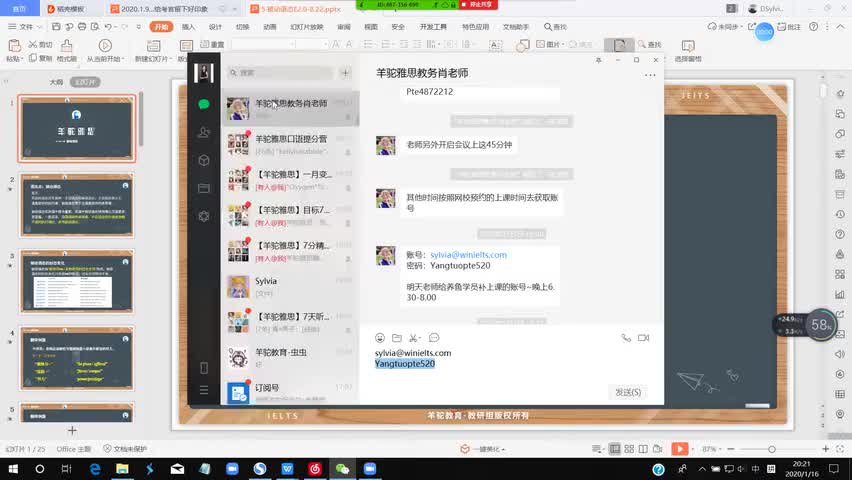Screen dimensions: 852x480
Task: Start video call in WeChat chat
Action: tap(643, 338)
